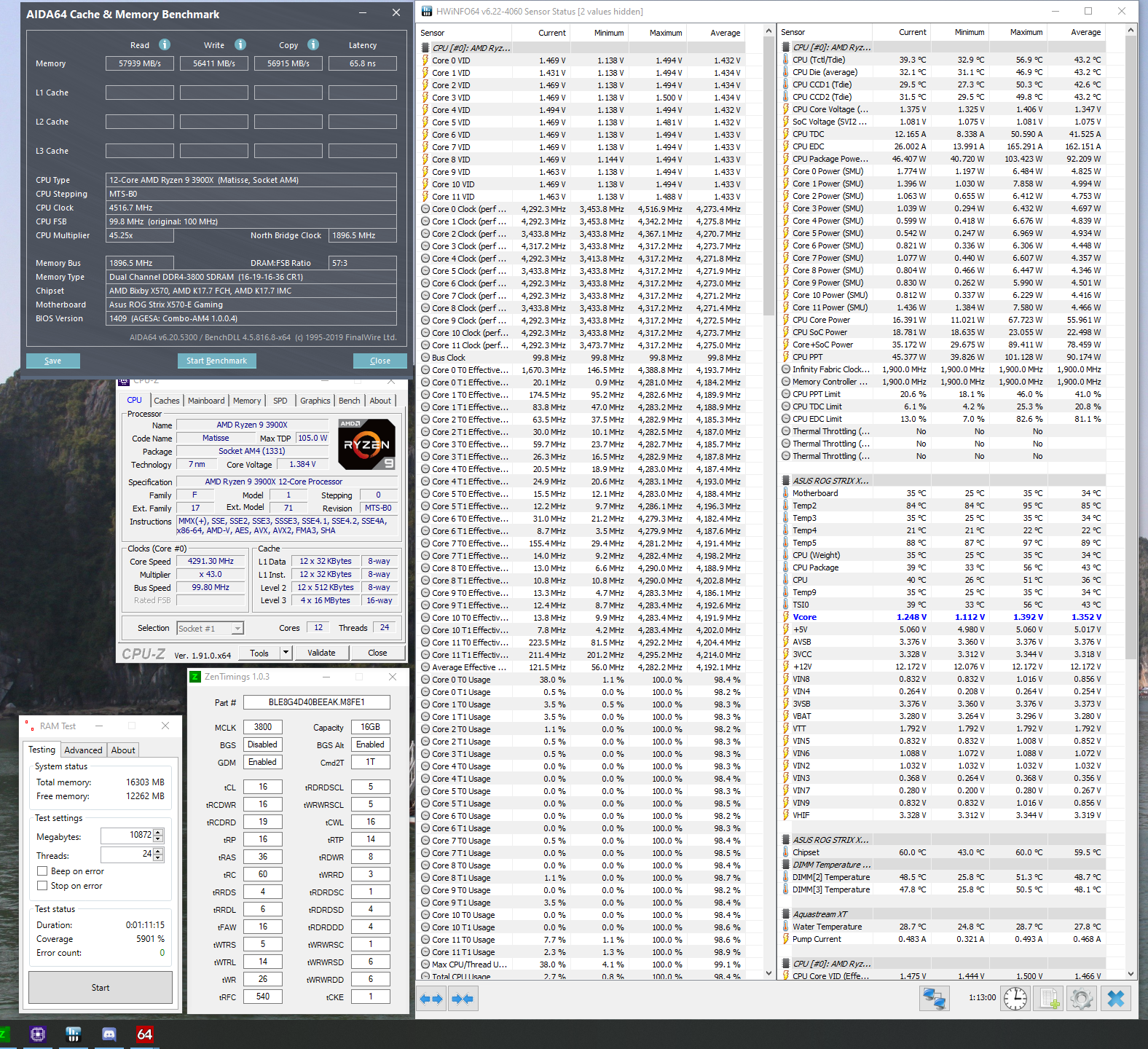Click the ZenTimings title bar icon
Viewport: 1148px width, 1049px height.
[x=195, y=677]
